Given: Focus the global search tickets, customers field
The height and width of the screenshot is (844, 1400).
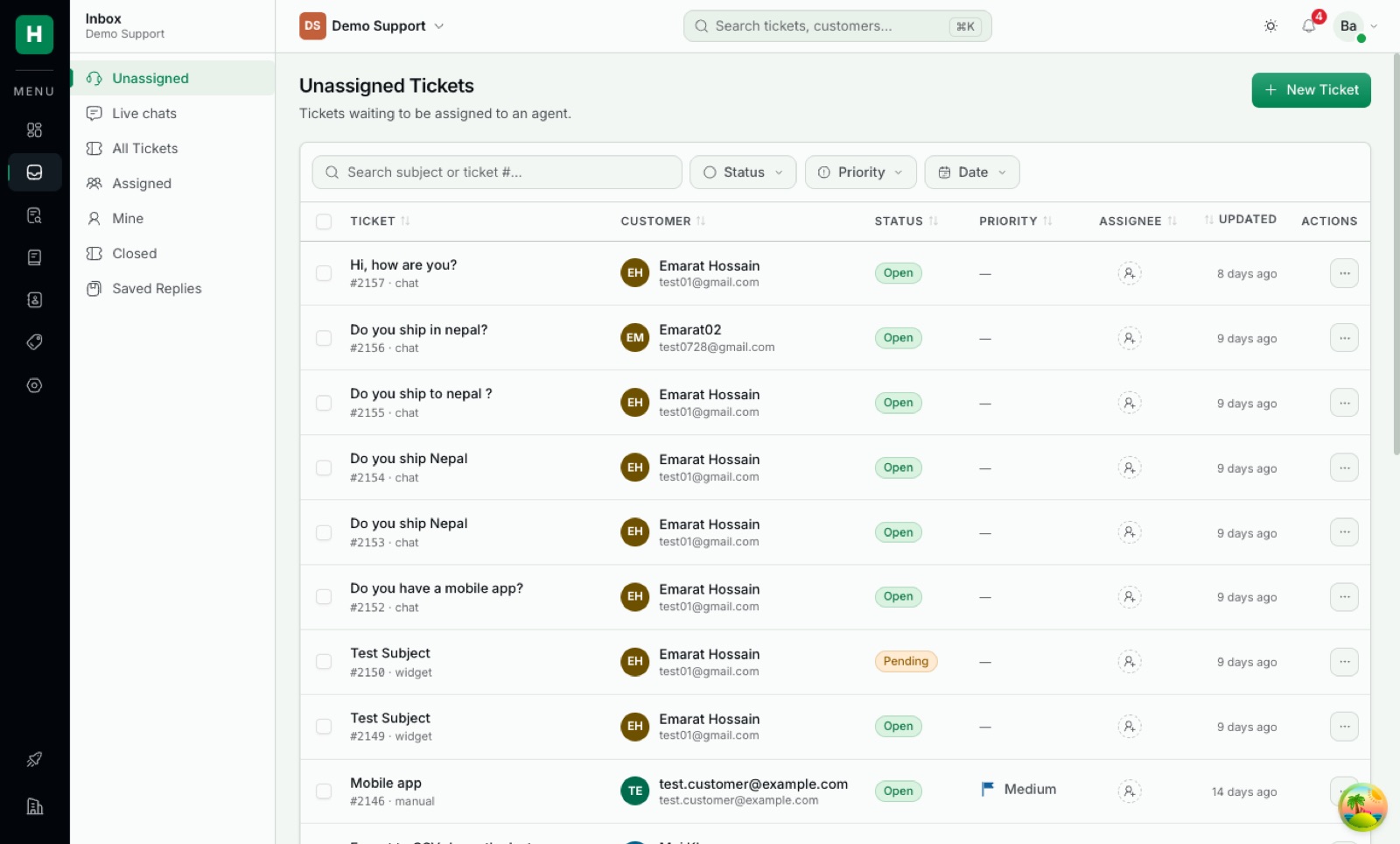Looking at the screenshot, I should 837,26.
